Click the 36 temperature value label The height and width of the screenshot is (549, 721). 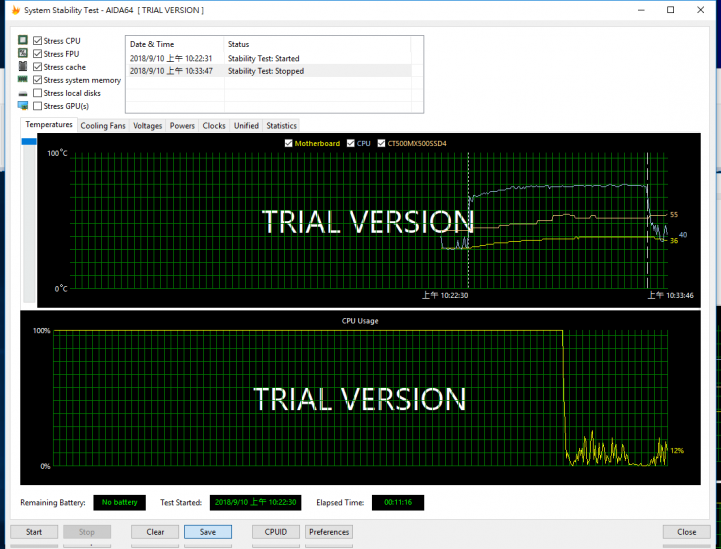coord(674,240)
